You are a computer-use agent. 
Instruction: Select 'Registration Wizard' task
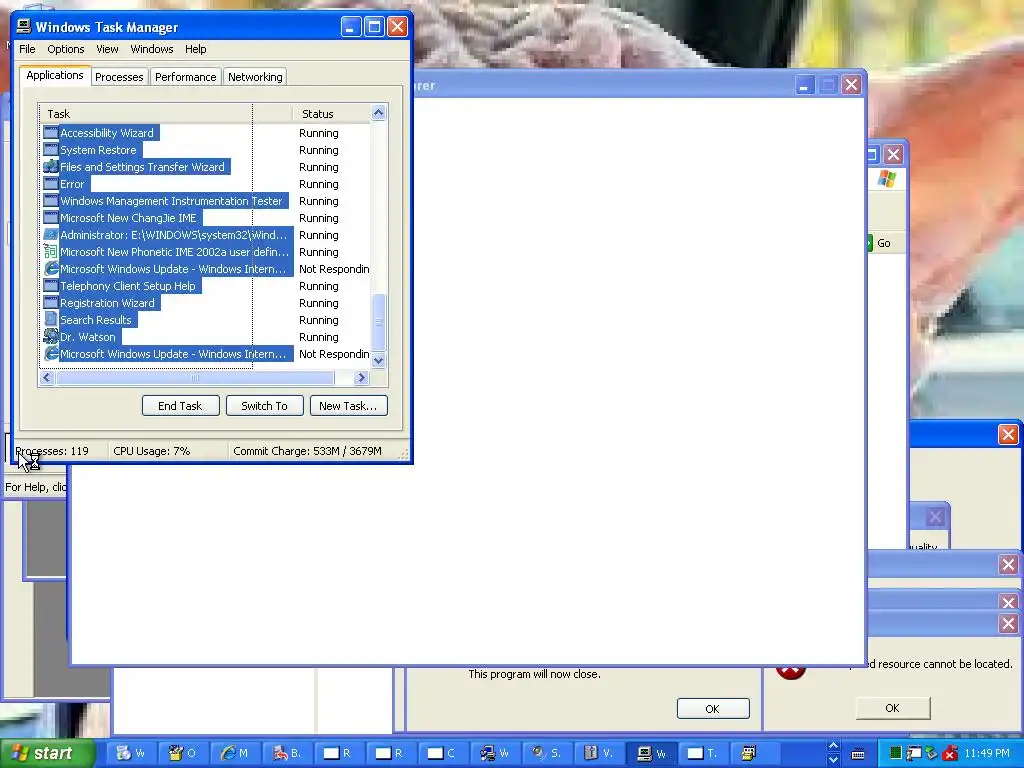click(107, 303)
